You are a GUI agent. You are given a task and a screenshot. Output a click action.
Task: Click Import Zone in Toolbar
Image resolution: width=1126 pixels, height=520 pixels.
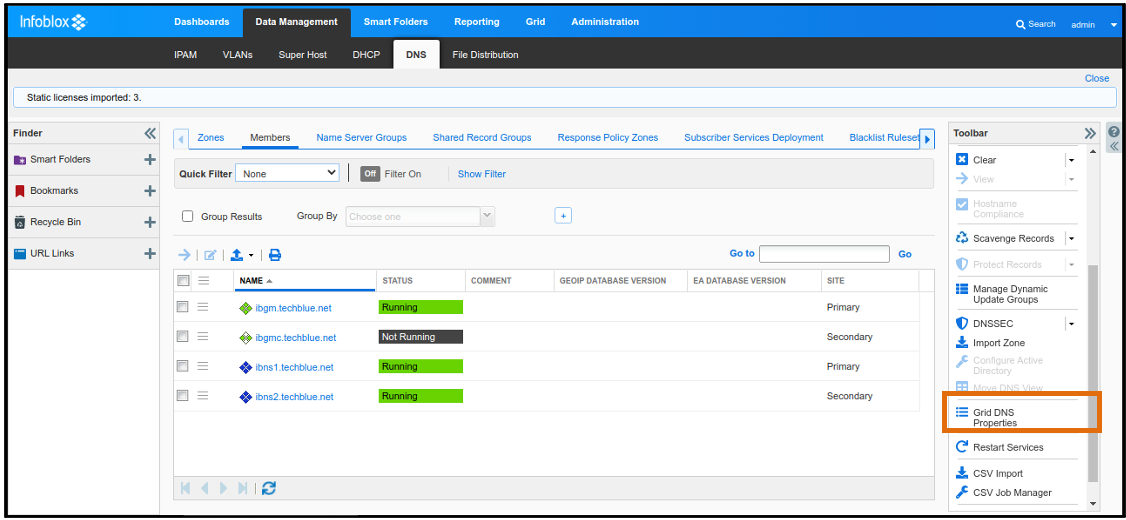[998, 343]
